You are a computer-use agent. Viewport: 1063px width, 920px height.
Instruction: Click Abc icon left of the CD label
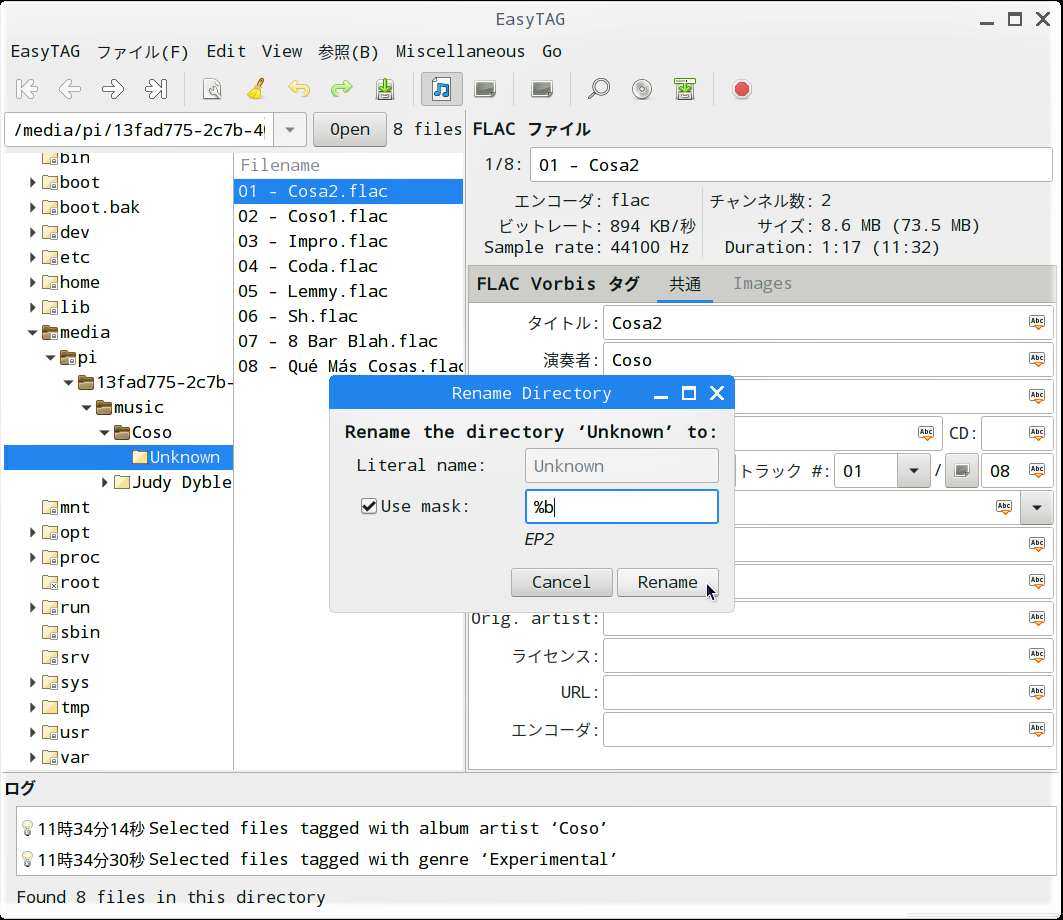(x=925, y=433)
